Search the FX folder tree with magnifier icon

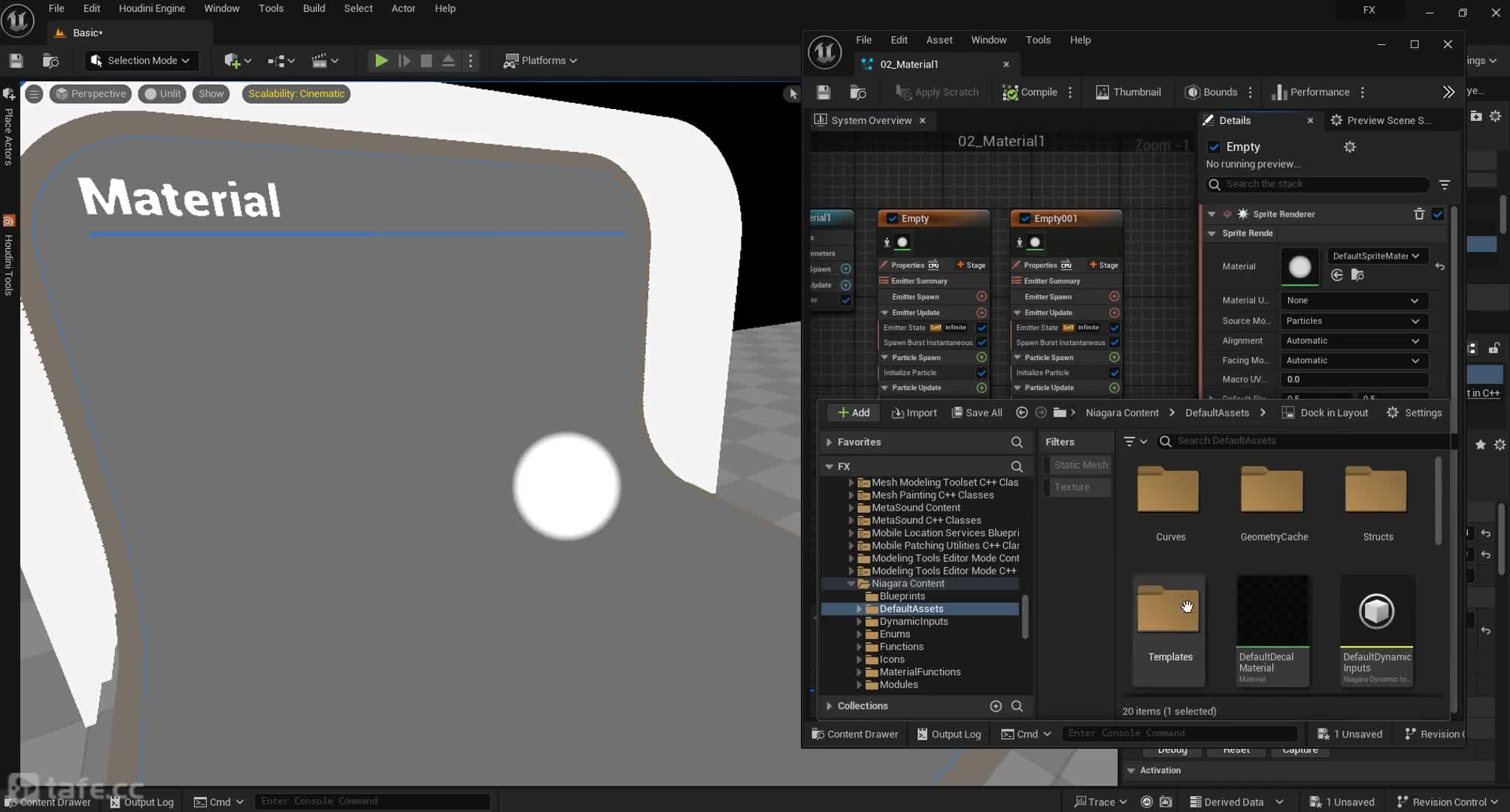[x=1017, y=467]
